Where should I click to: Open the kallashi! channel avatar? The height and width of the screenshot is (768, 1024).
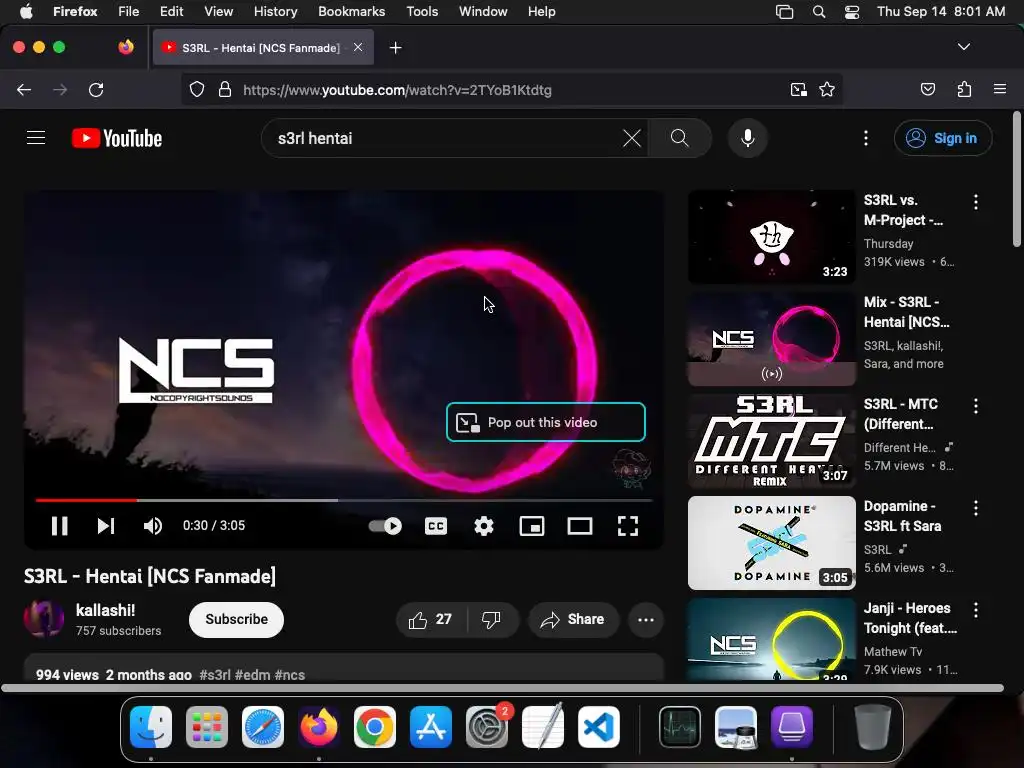[44, 619]
